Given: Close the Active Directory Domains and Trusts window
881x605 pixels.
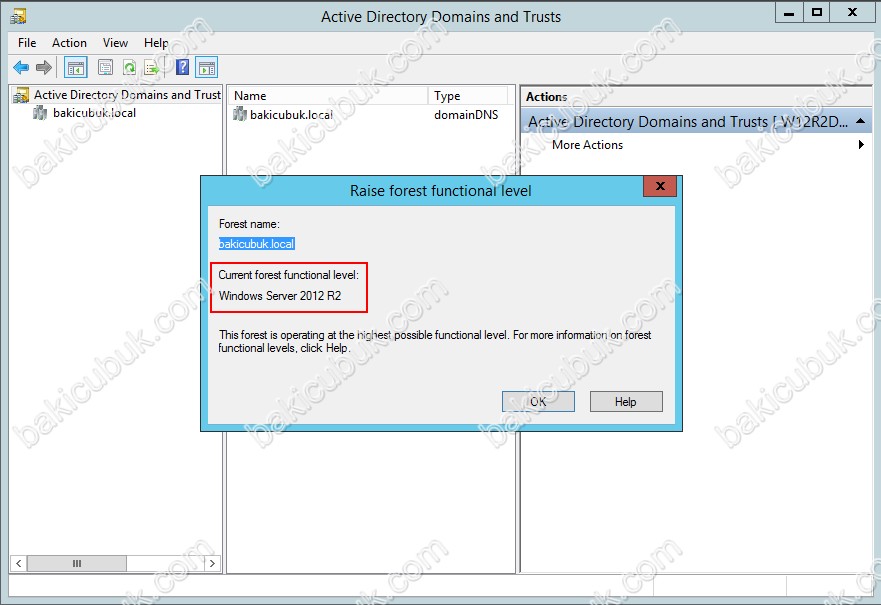Looking at the screenshot, I should (x=852, y=13).
